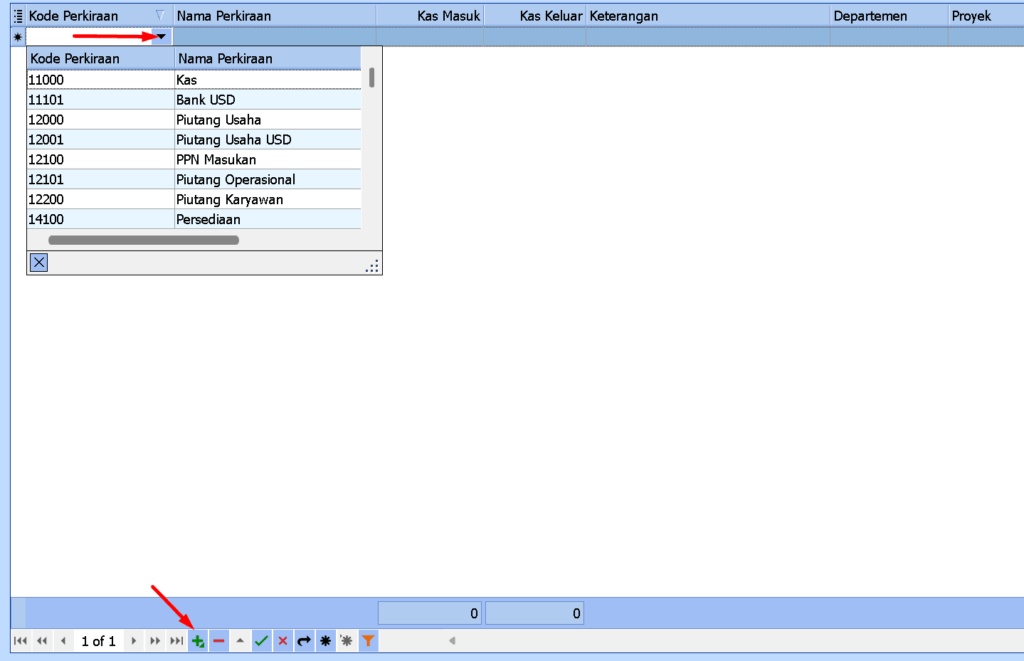Click the '1 of 1' record counter
Screen dimensions: 1024x661
click(x=98, y=641)
